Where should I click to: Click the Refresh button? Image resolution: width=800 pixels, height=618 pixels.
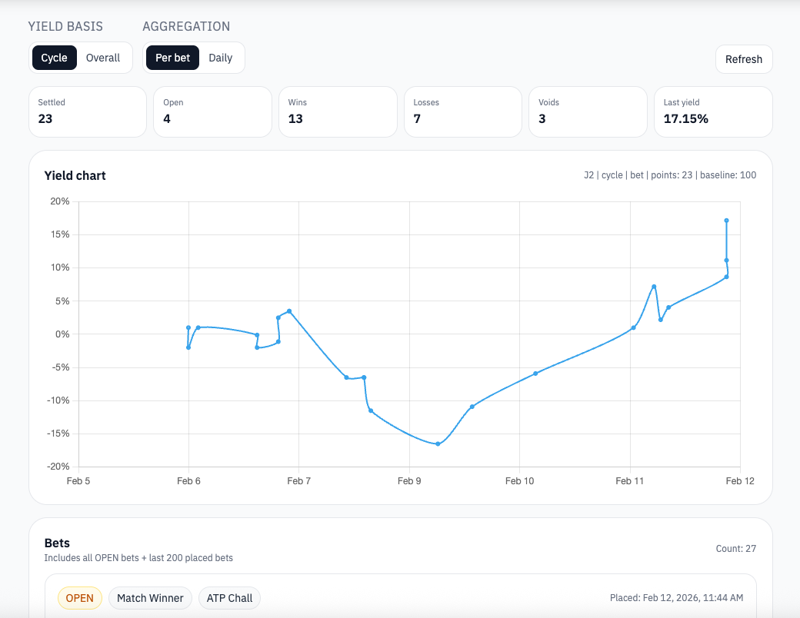[x=743, y=59]
